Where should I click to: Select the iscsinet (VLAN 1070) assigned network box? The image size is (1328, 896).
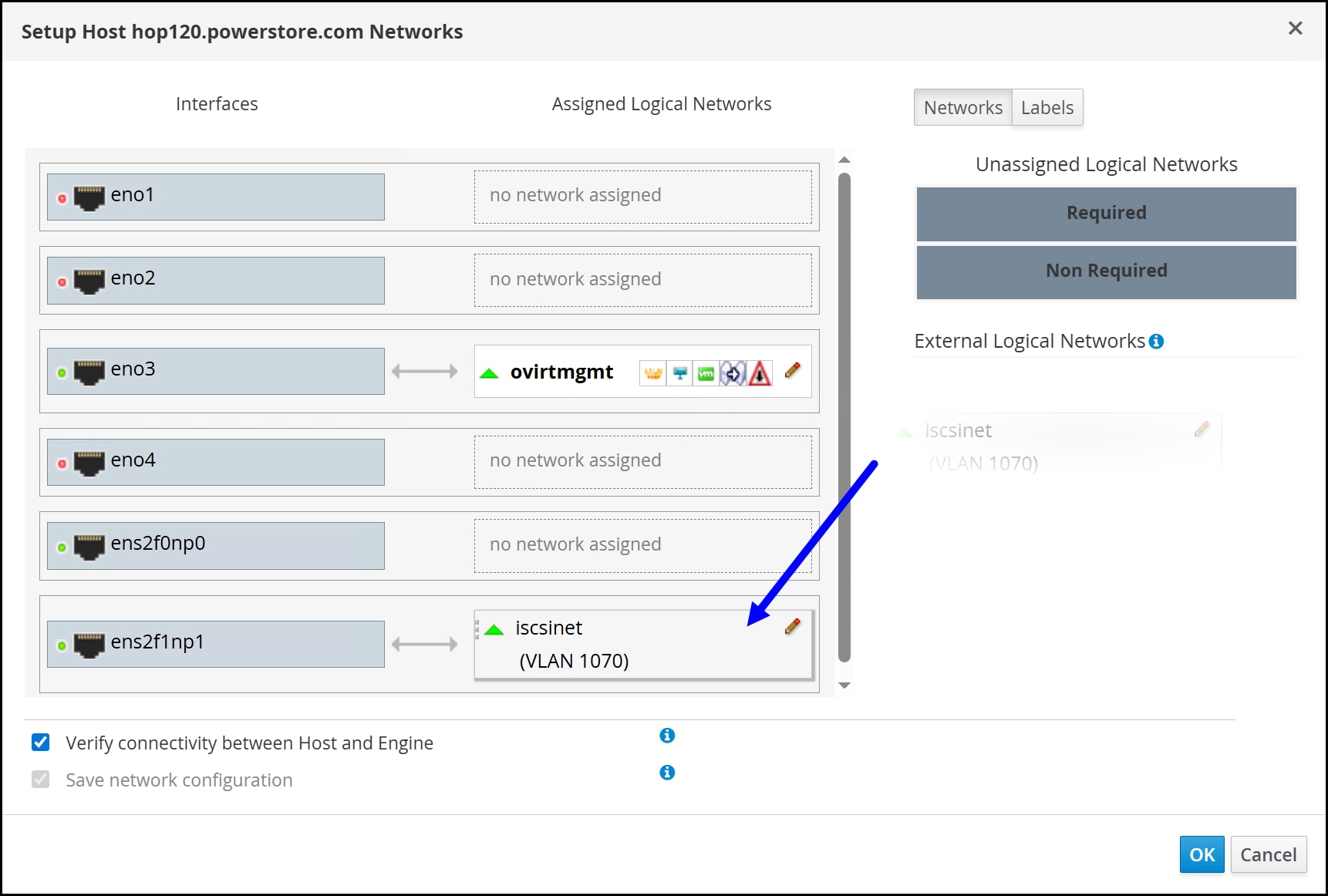643,645
